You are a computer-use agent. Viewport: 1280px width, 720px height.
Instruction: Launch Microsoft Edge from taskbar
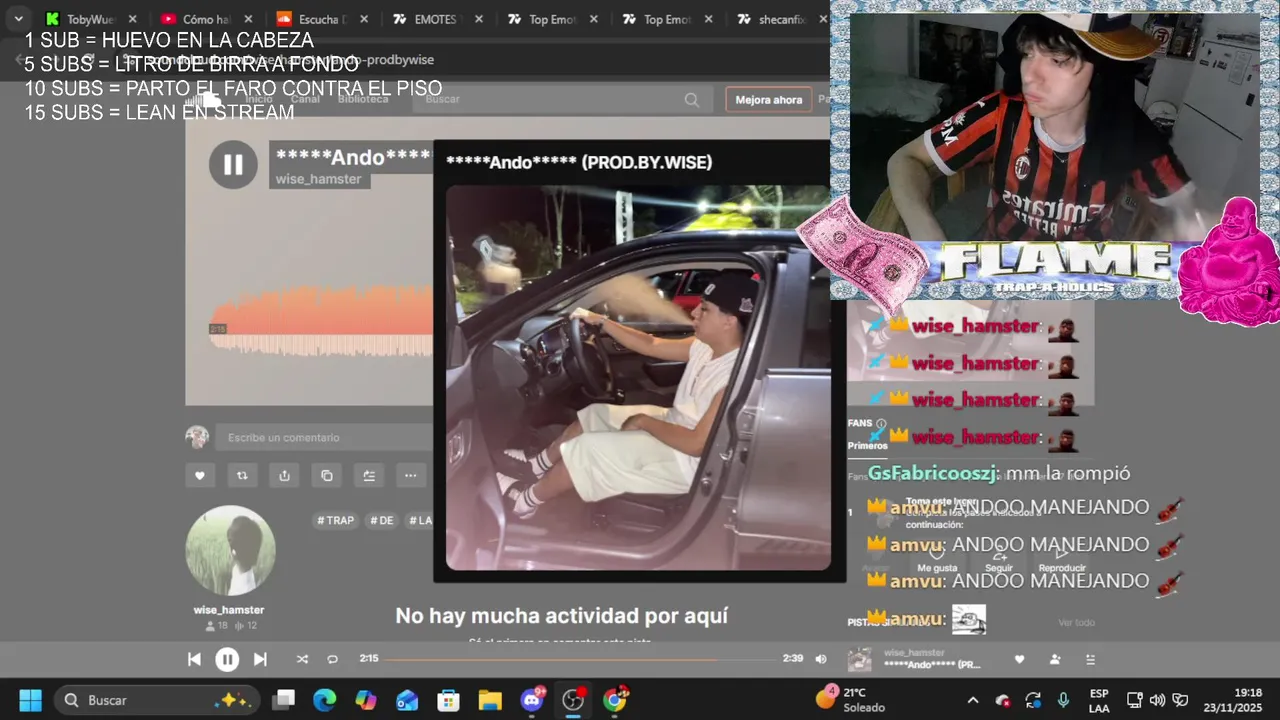click(x=325, y=700)
